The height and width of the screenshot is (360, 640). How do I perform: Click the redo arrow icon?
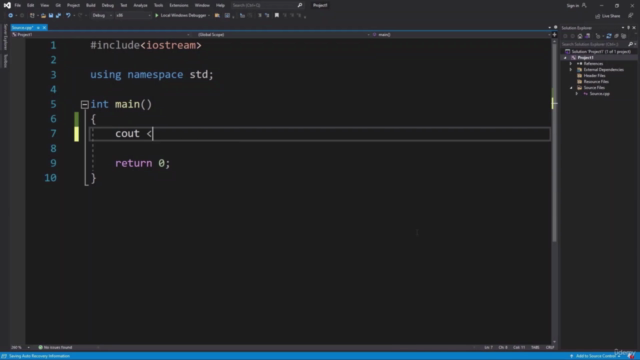80,16
